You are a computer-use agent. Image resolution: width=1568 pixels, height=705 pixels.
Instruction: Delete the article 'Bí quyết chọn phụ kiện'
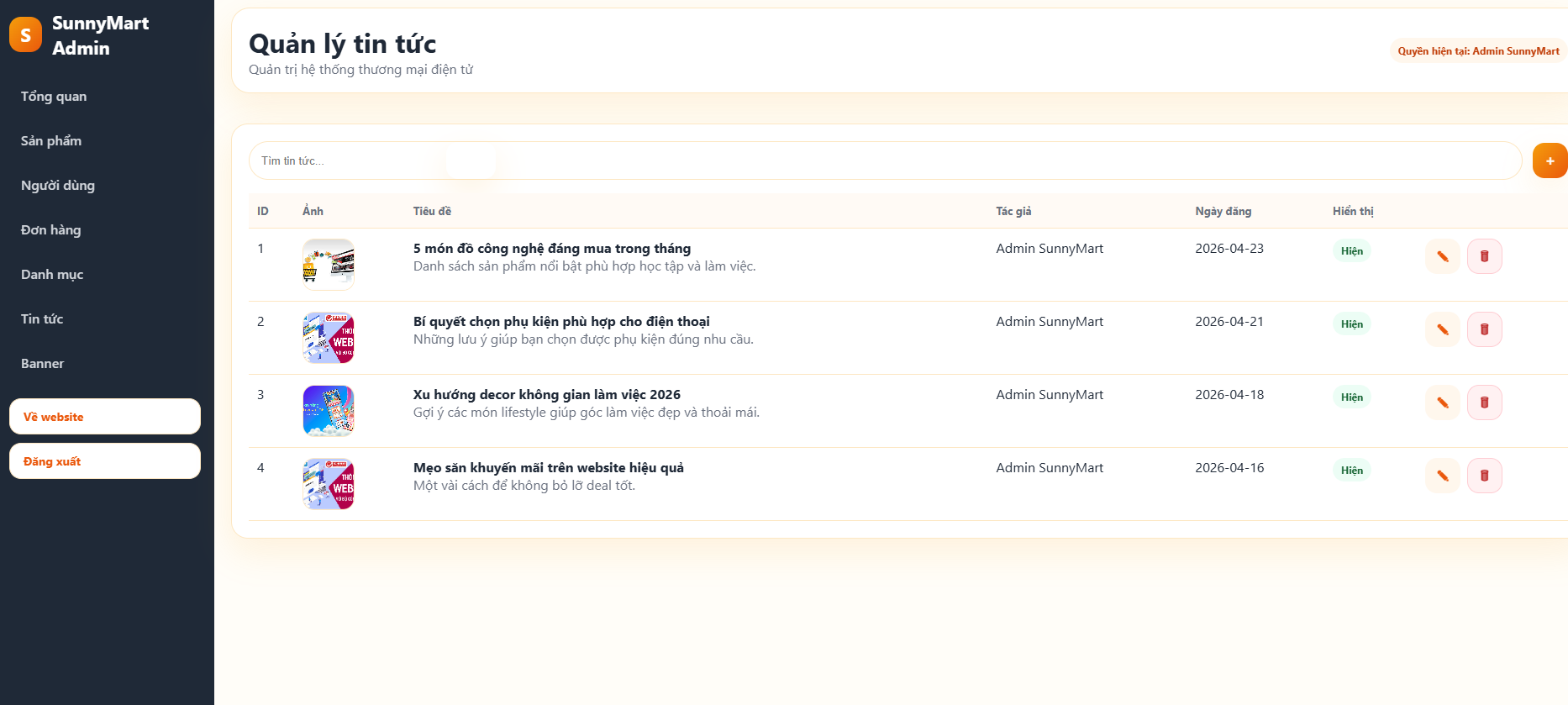1485,329
